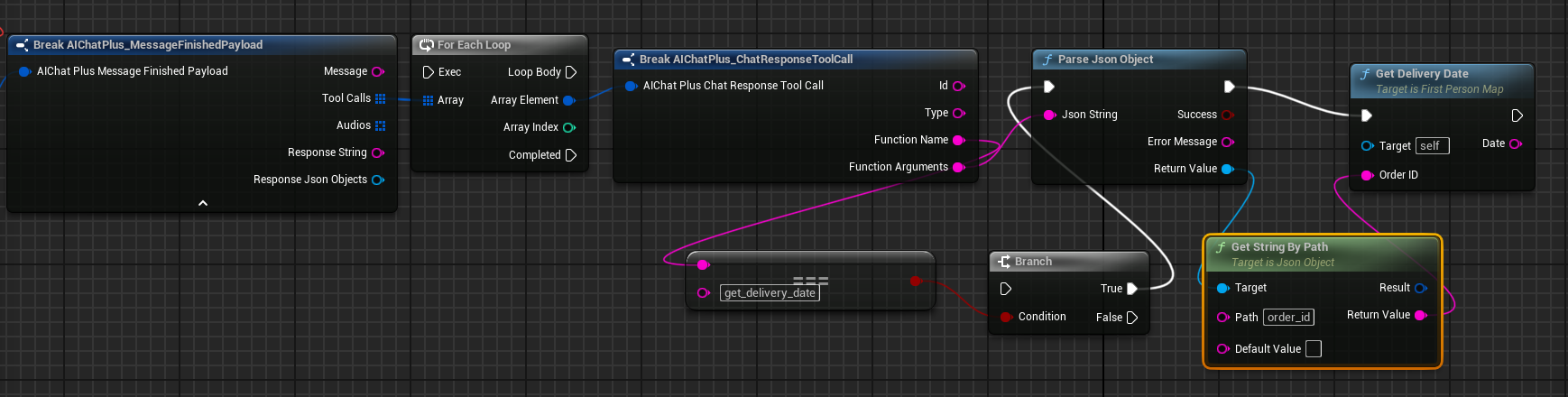Click the Response Json Objects pin
Image resolution: width=1568 pixels, height=397 pixels.
tap(378, 180)
